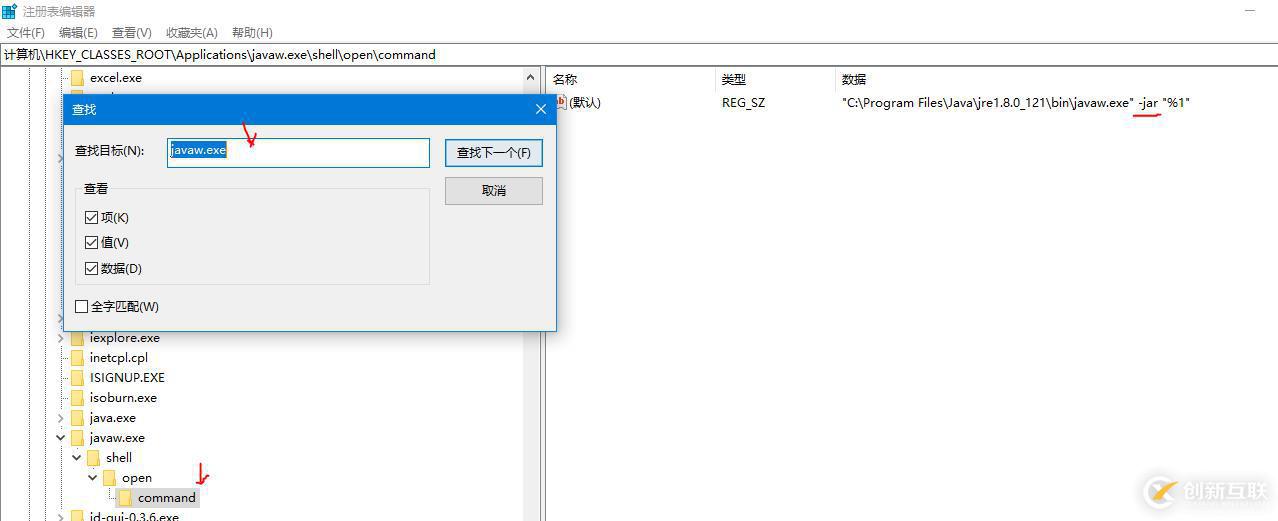Select the open tree item
The height and width of the screenshot is (521, 1278).
point(137,478)
